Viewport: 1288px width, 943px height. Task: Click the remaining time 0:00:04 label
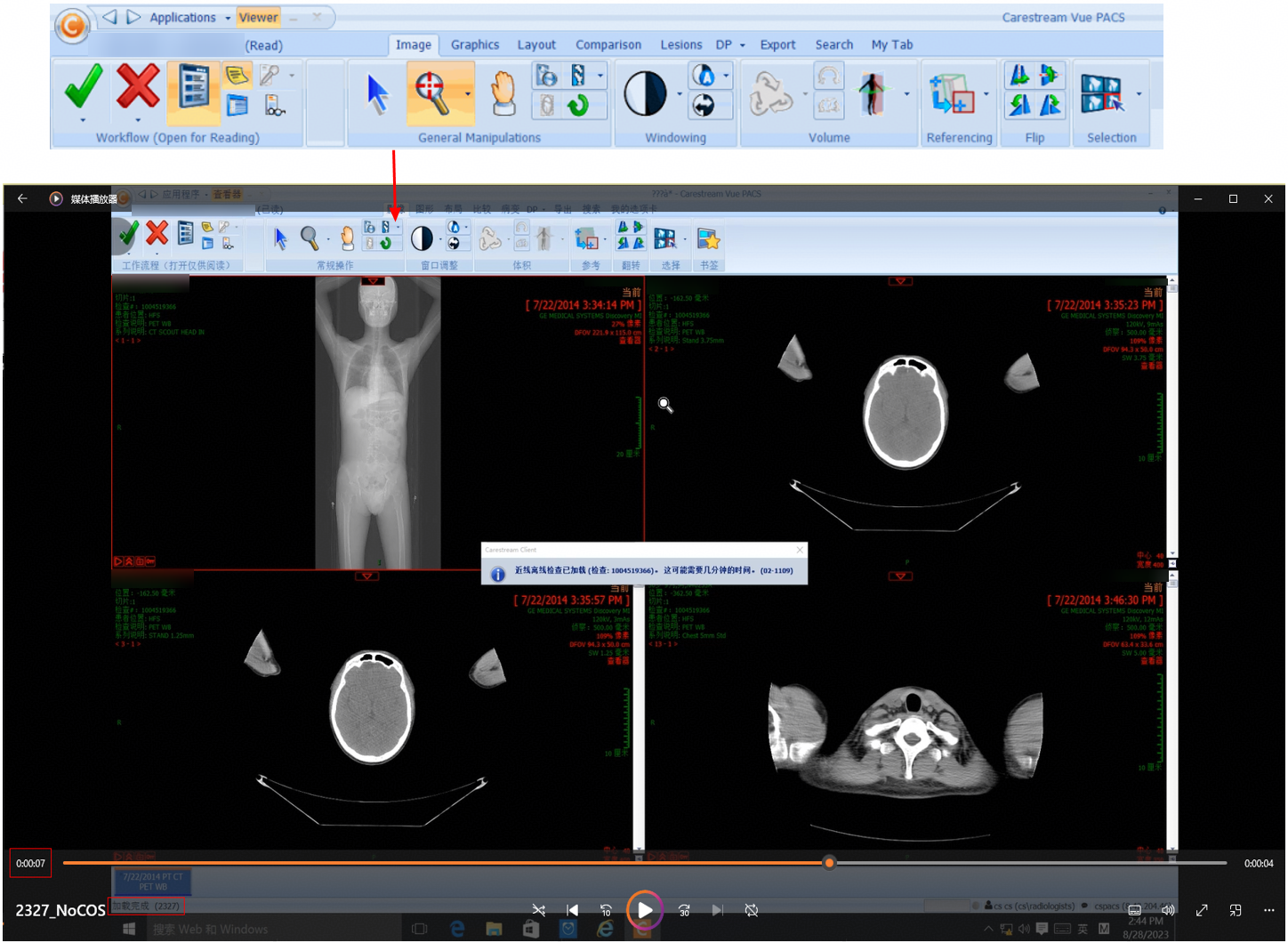pyautogui.click(x=1259, y=863)
